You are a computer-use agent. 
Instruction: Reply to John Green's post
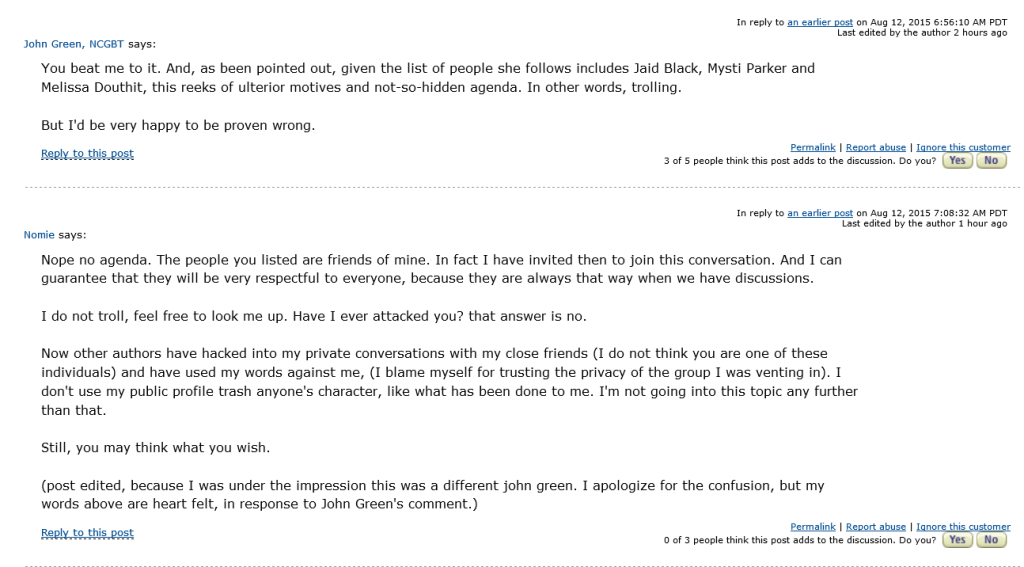(87, 154)
